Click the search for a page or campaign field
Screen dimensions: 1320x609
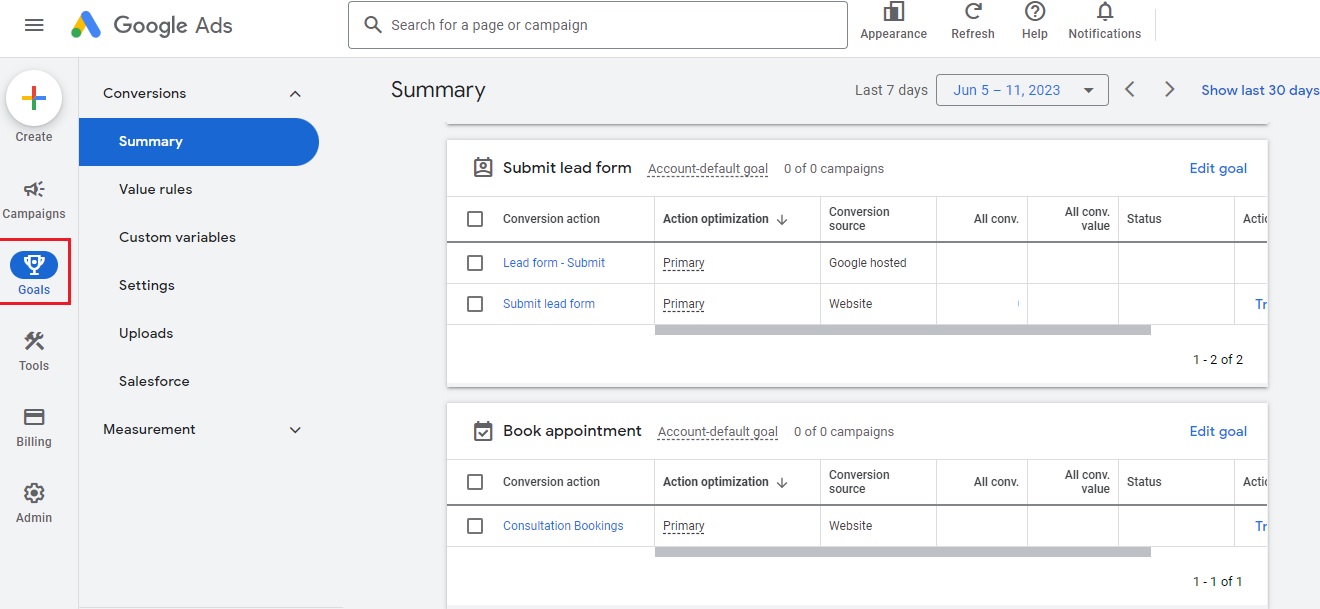coord(597,25)
